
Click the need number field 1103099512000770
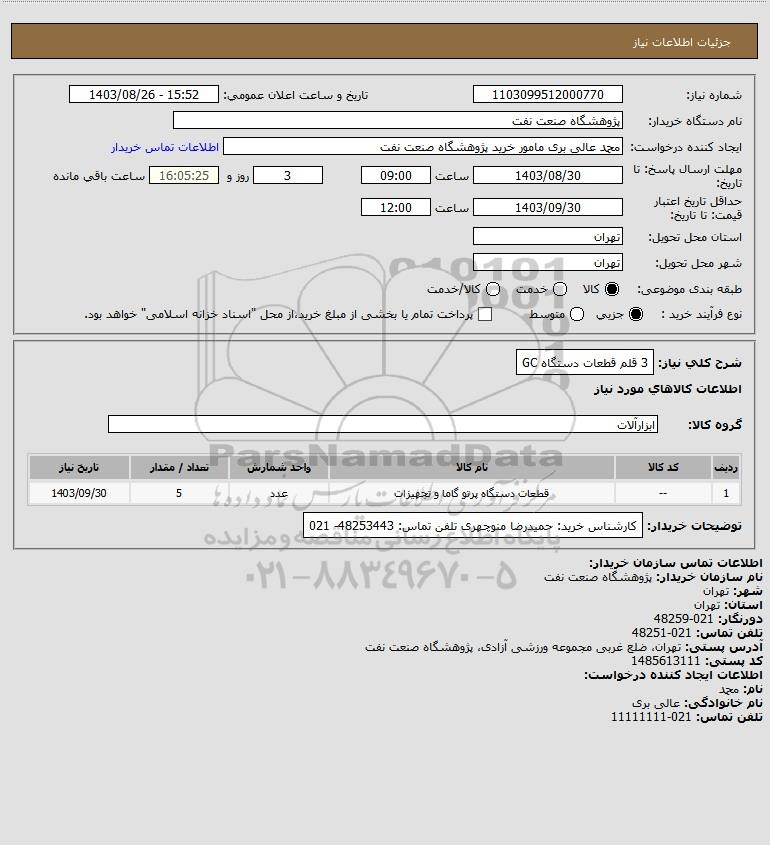(547, 94)
